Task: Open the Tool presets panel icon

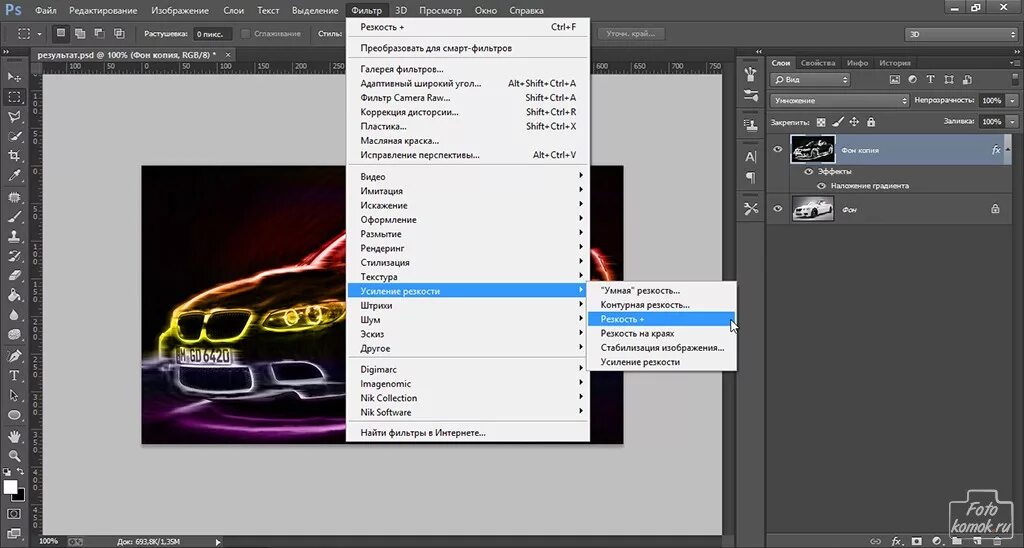Action: (751, 208)
